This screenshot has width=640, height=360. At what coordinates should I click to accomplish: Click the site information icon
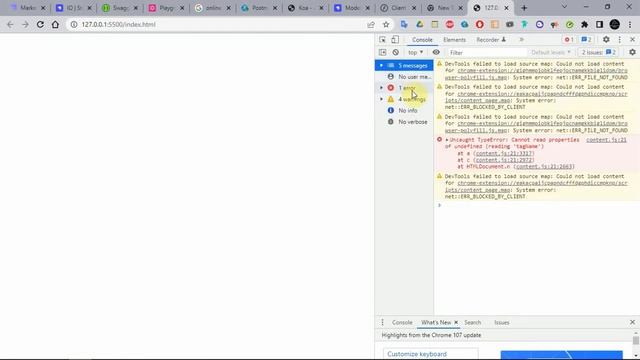tap(74, 24)
